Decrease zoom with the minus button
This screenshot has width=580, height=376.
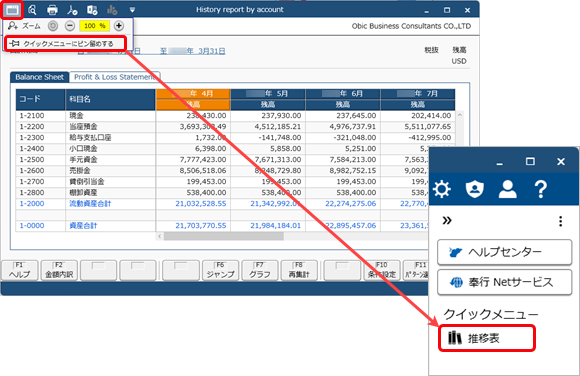70,26
